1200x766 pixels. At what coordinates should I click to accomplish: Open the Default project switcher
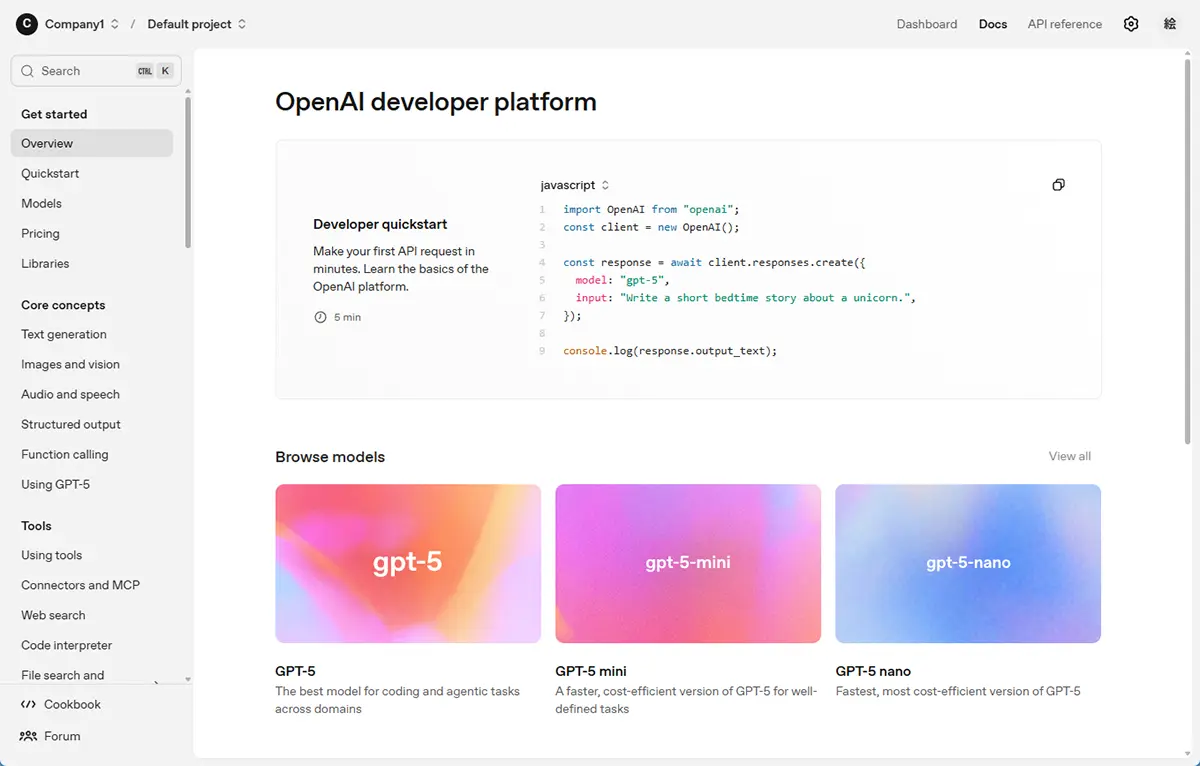197,24
